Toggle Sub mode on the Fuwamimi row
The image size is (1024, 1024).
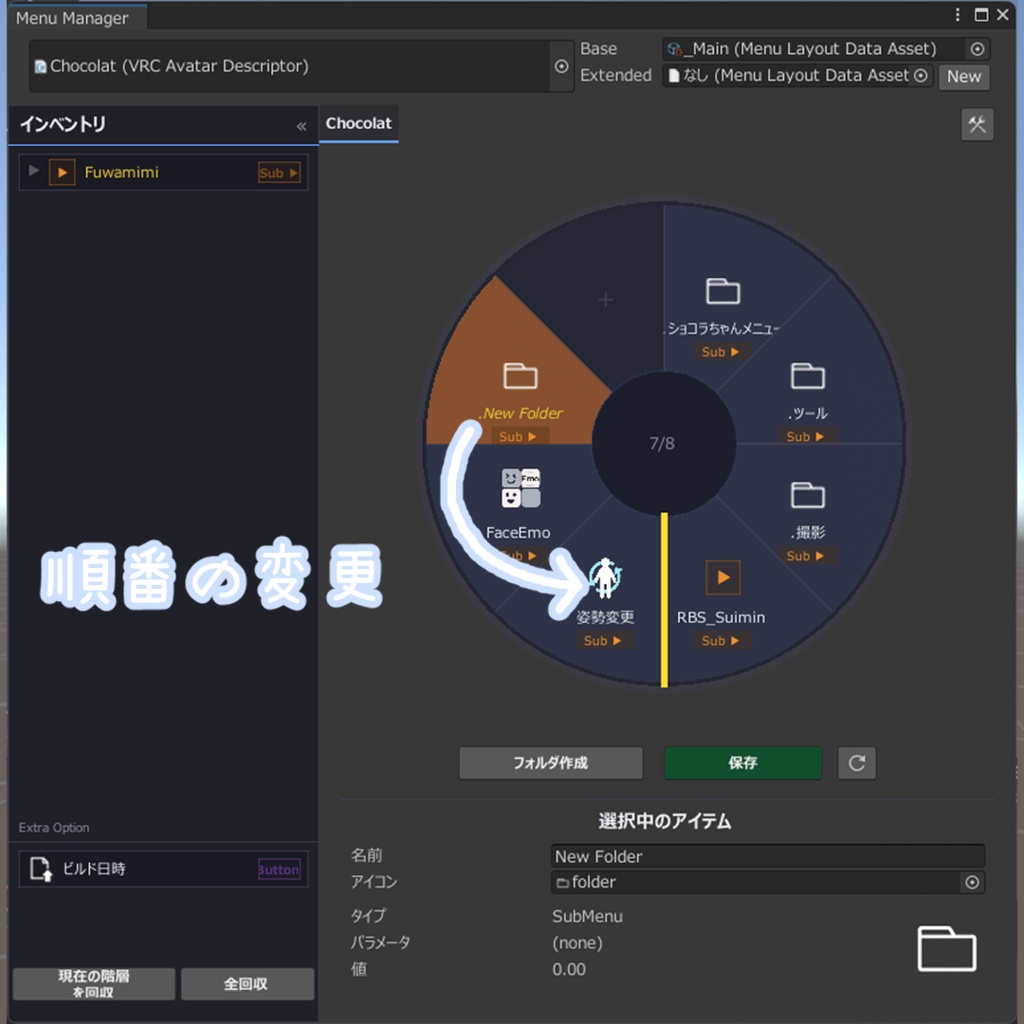(x=278, y=171)
